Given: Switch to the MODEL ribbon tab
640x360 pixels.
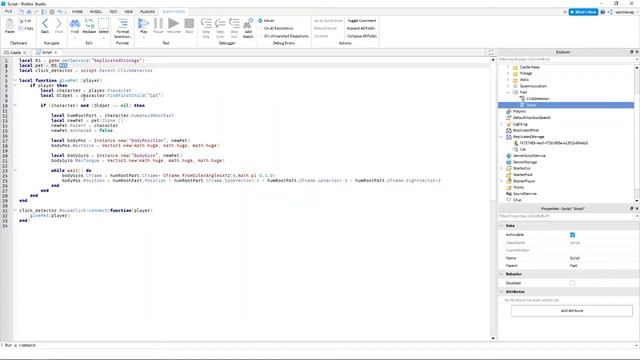Looking at the screenshot, I should (x=96, y=12).
